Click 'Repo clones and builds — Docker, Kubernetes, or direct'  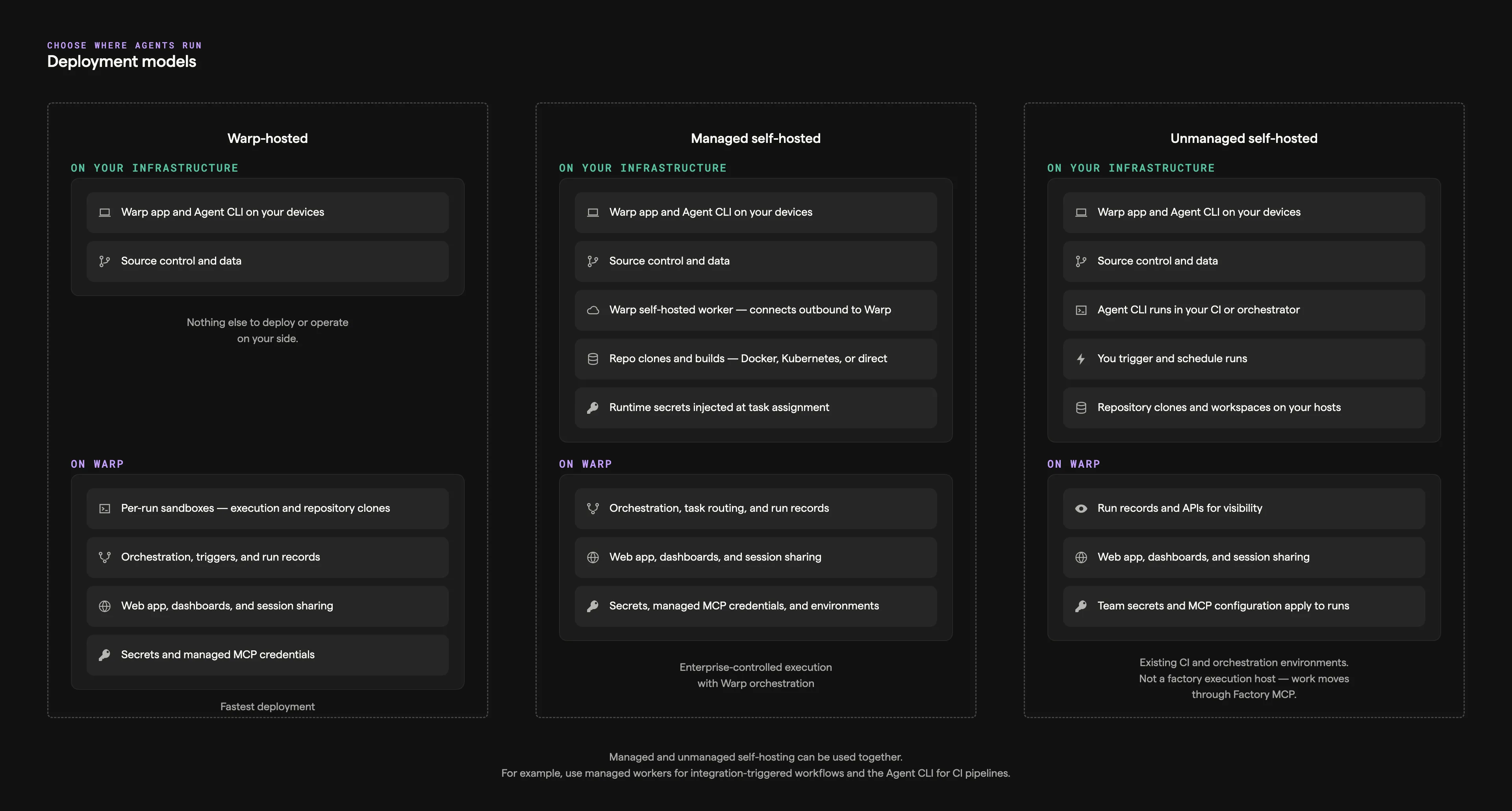pyautogui.click(x=749, y=358)
